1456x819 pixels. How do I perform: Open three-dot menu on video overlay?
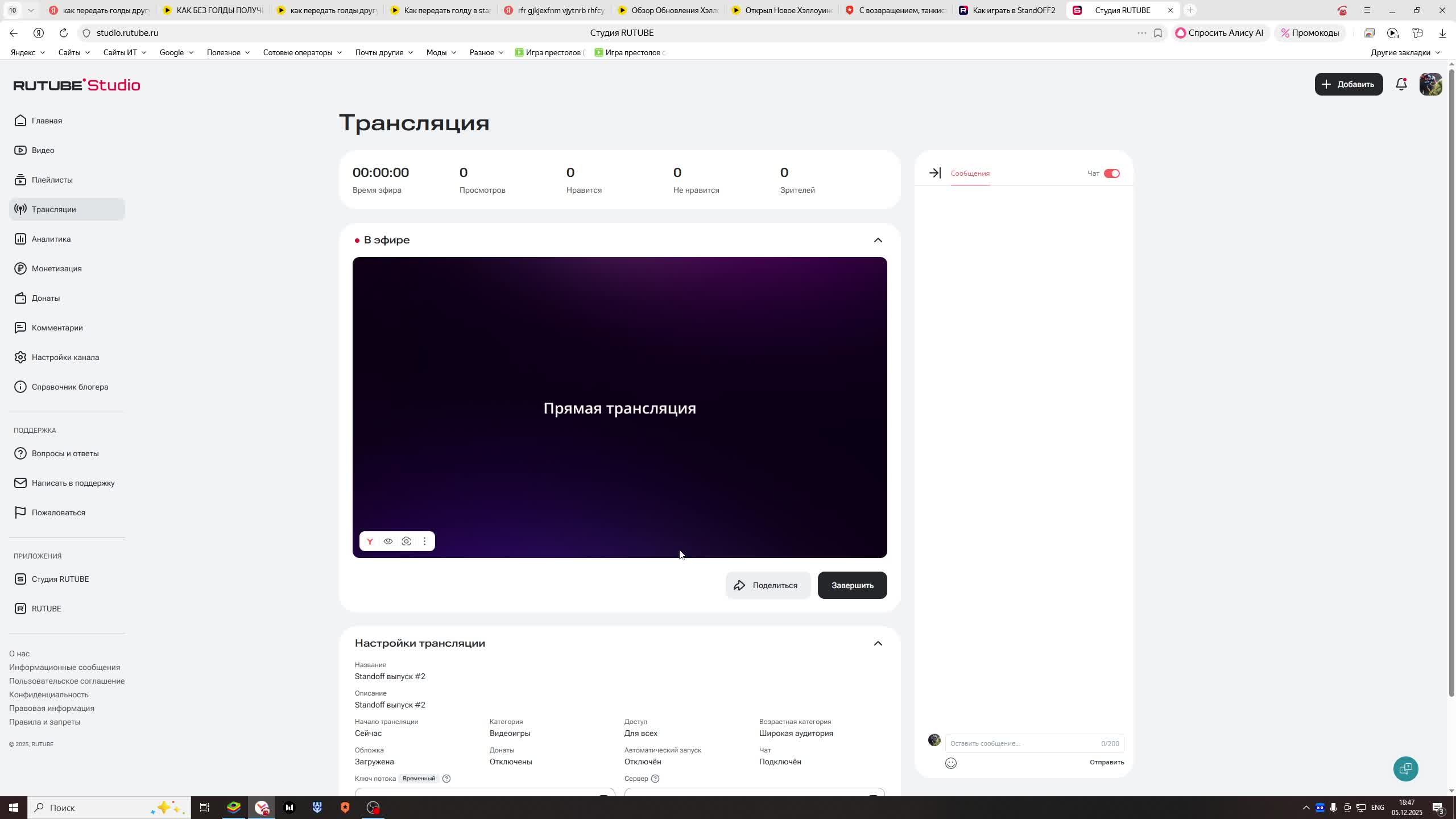point(424,541)
